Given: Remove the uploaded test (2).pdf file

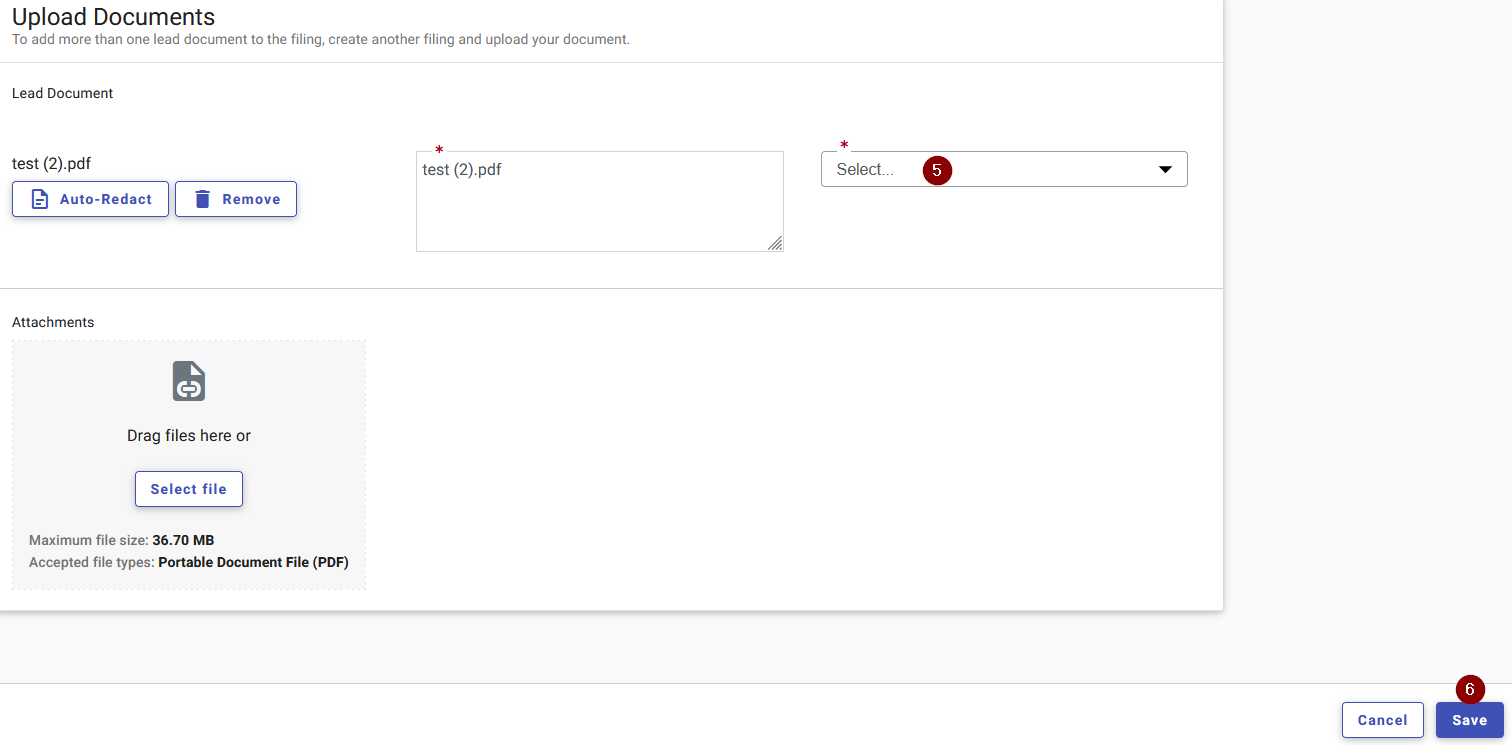Looking at the screenshot, I should pyautogui.click(x=235, y=199).
